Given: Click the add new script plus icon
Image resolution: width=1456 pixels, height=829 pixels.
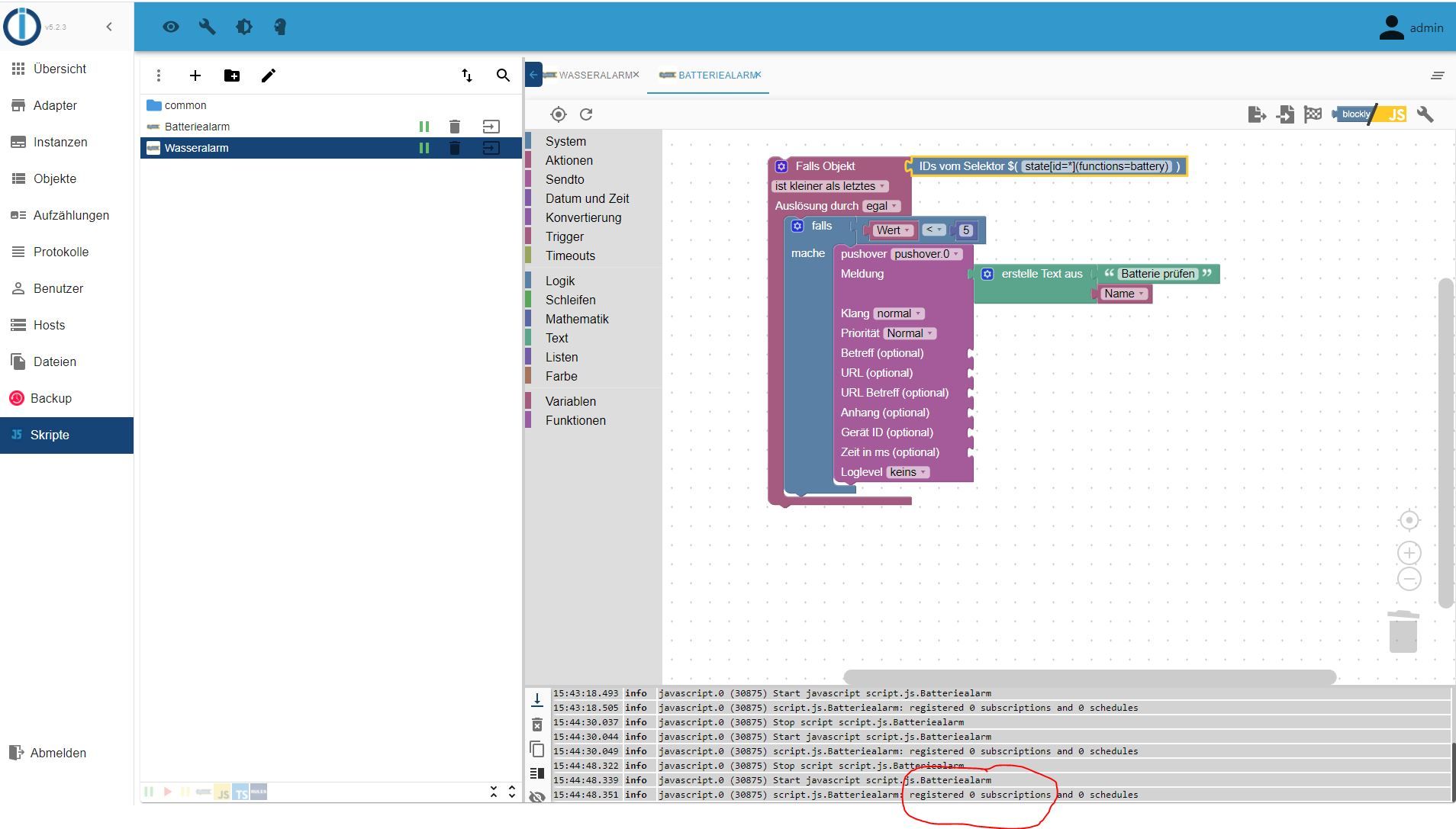Looking at the screenshot, I should click(x=195, y=76).
